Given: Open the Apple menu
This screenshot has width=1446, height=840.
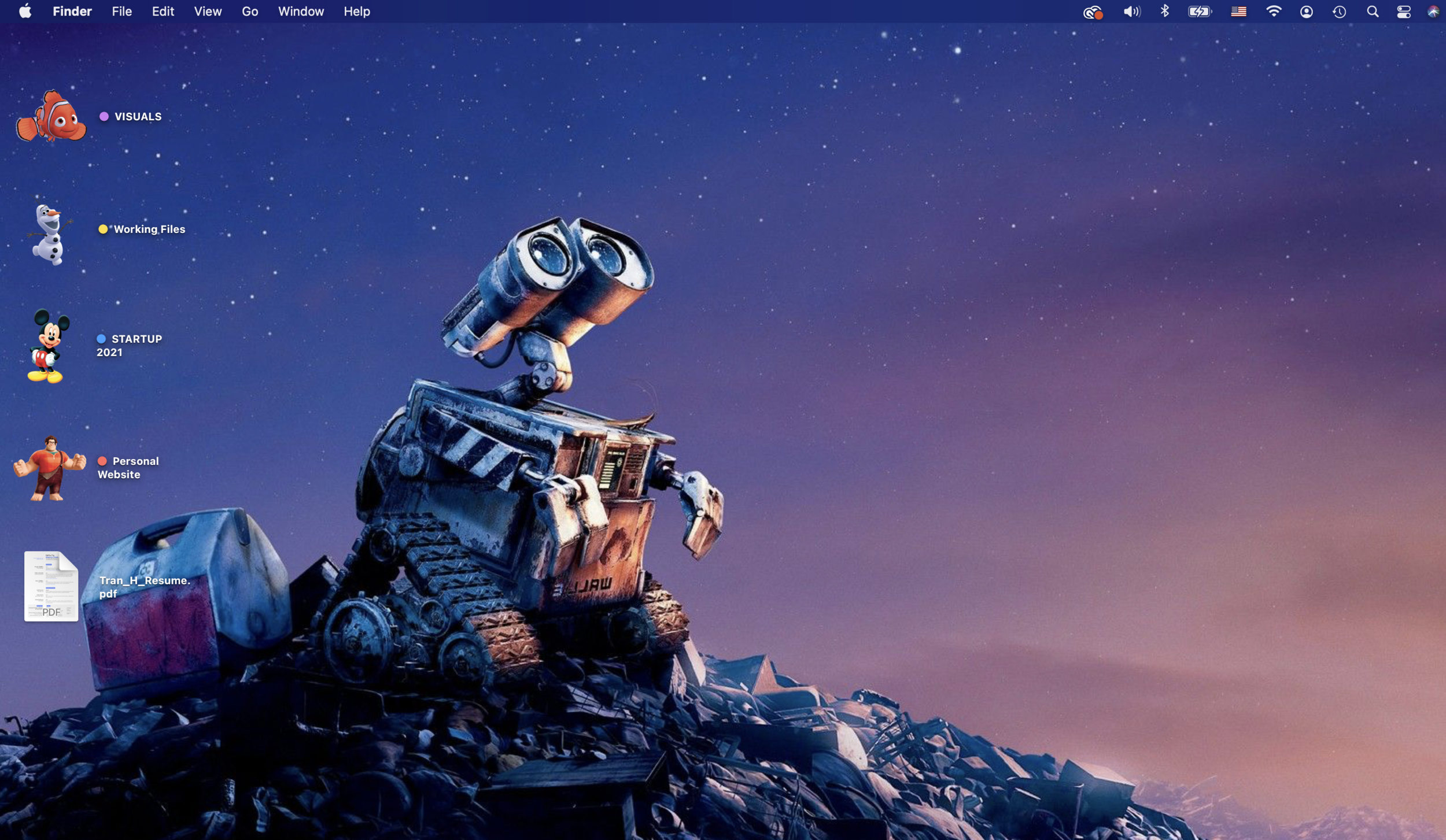Looking at the screenshot, I should 25,12.
